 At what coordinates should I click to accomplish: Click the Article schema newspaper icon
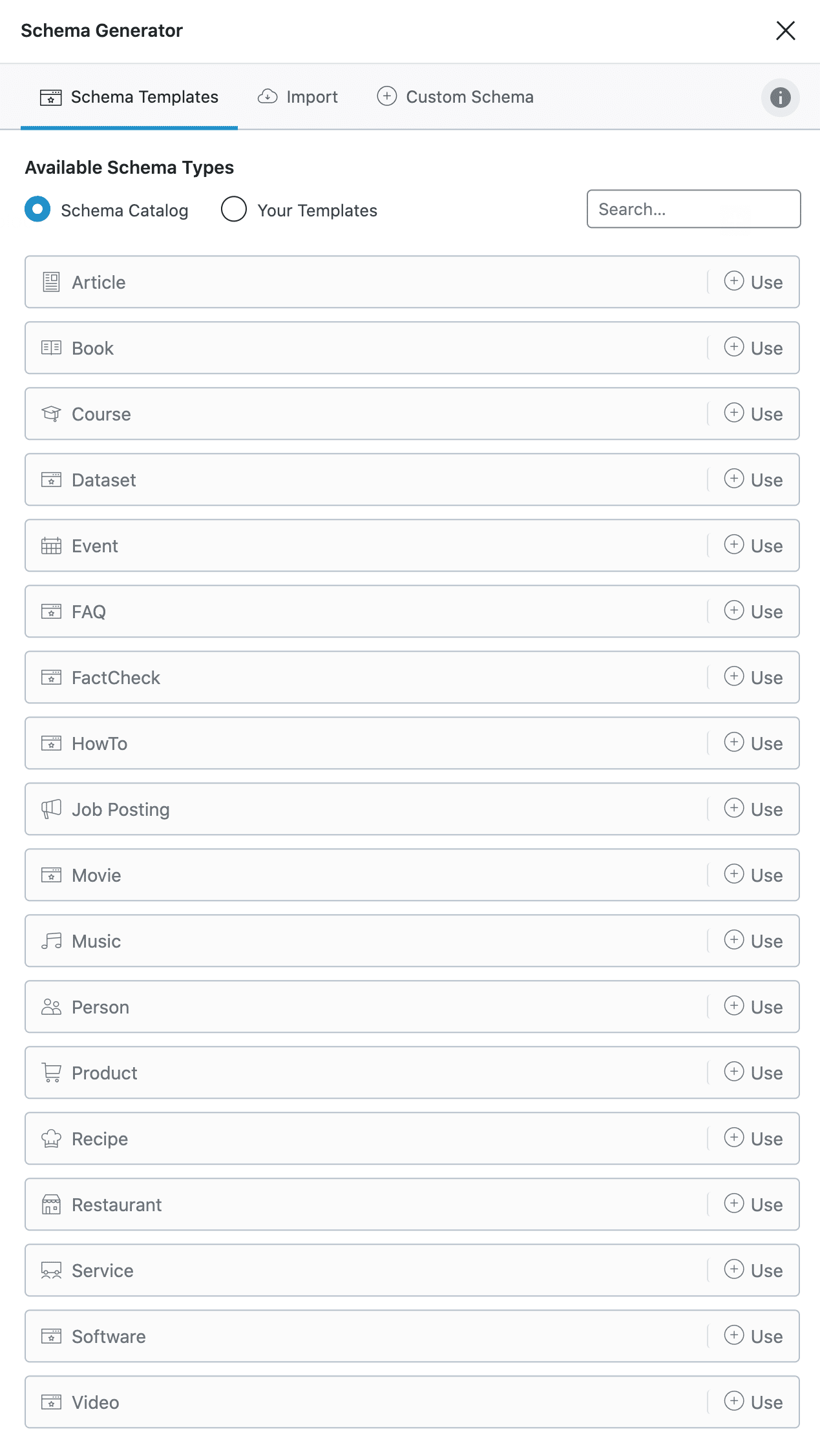(x=51, y=282)
